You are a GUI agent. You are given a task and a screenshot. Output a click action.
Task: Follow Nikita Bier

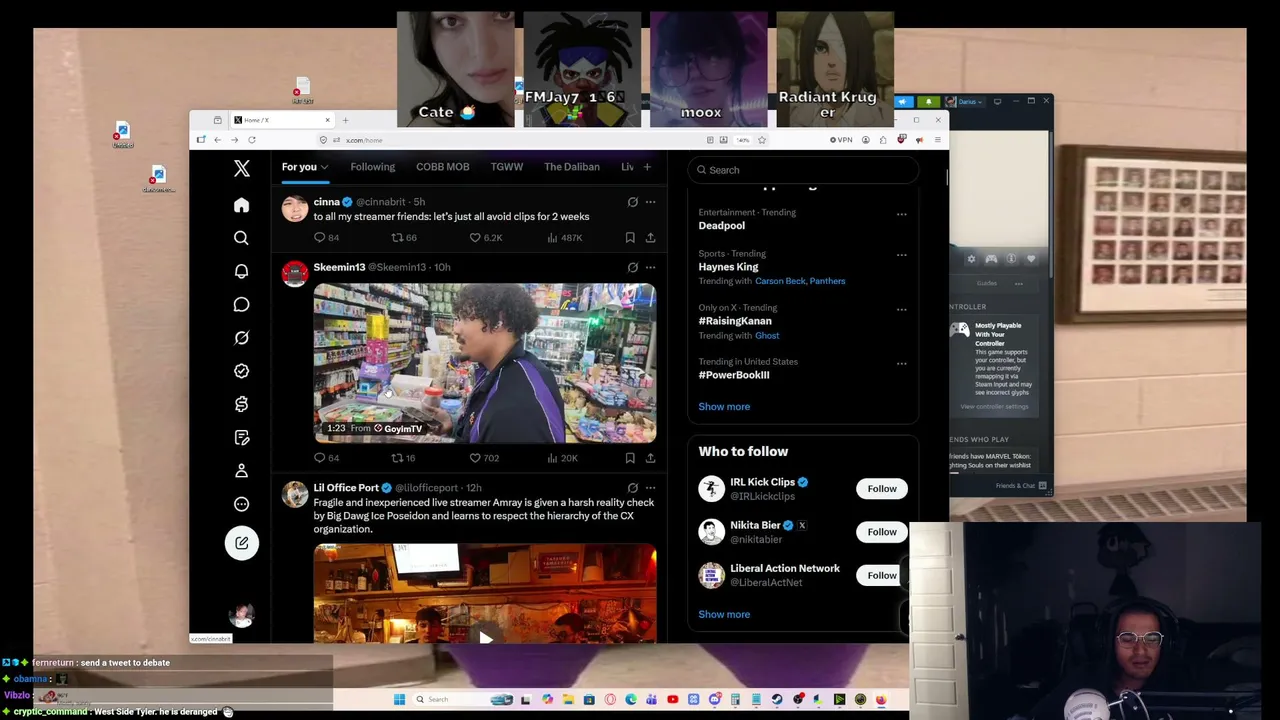click(882, 532)
